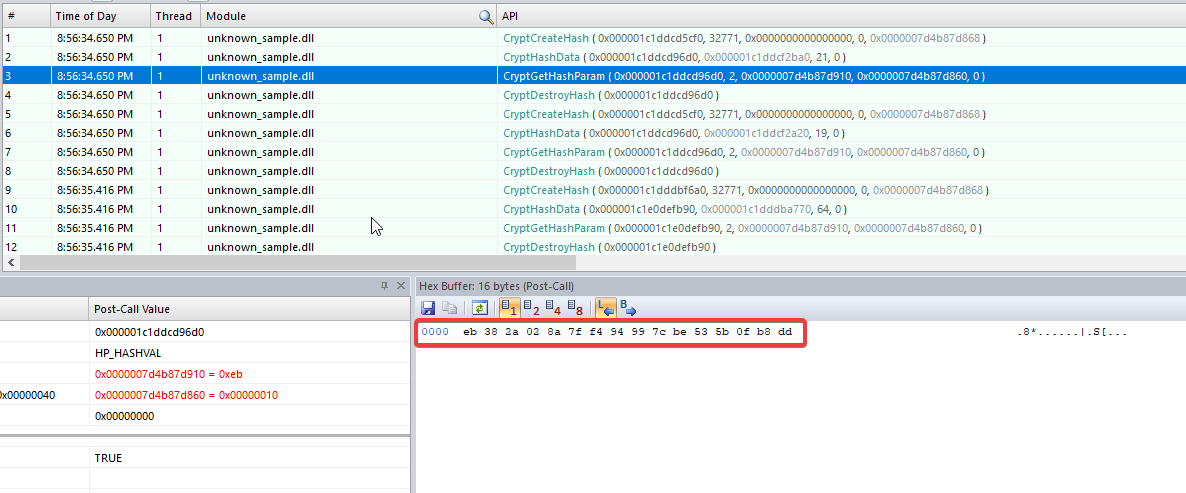Pin the parameters panel
Image resolution: width=1186 pixels, height=493 pixels.
384,286
